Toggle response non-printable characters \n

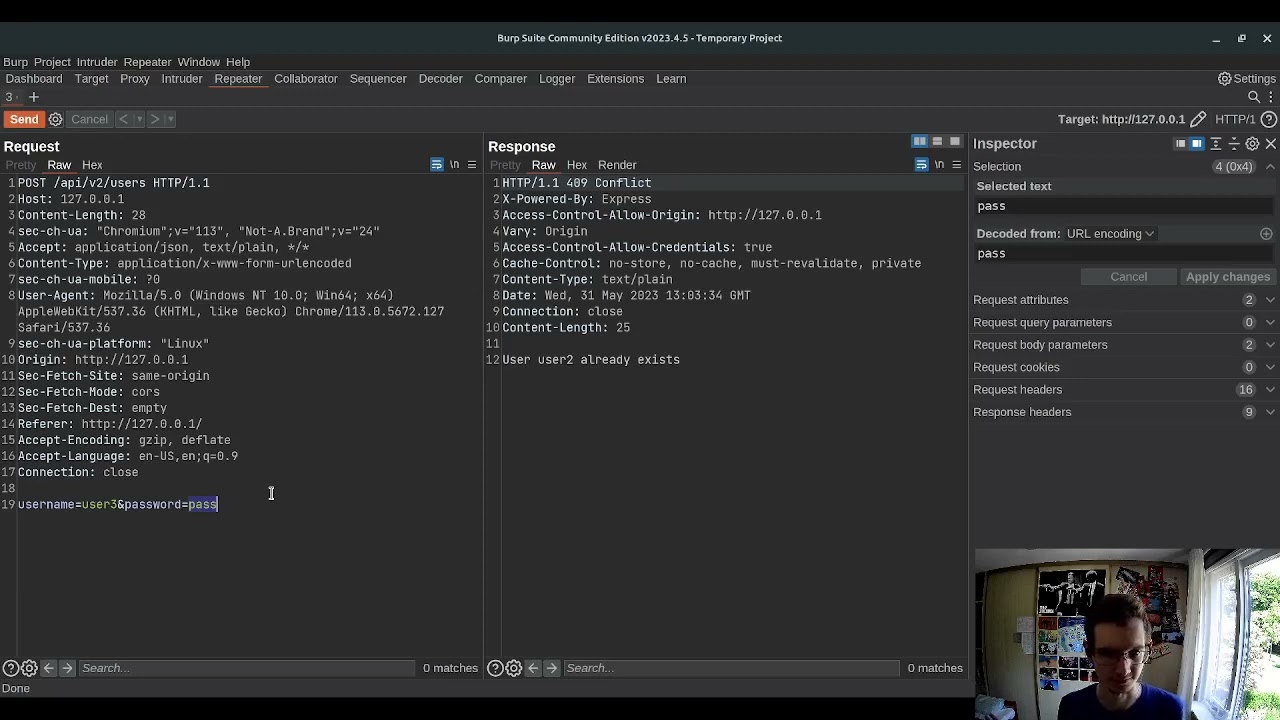tap(940, 165)
